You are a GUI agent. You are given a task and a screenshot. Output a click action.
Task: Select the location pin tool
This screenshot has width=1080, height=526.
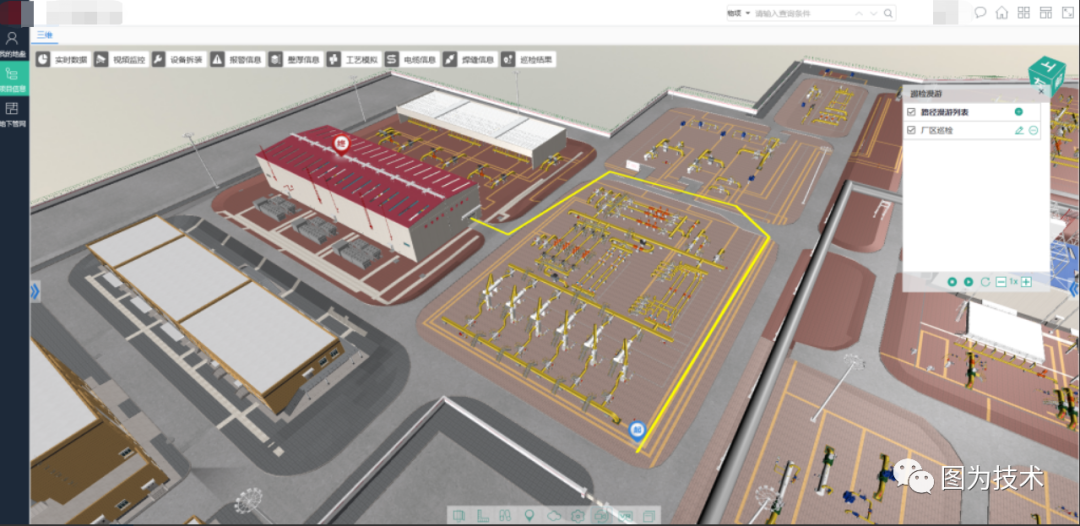(530, 516)
